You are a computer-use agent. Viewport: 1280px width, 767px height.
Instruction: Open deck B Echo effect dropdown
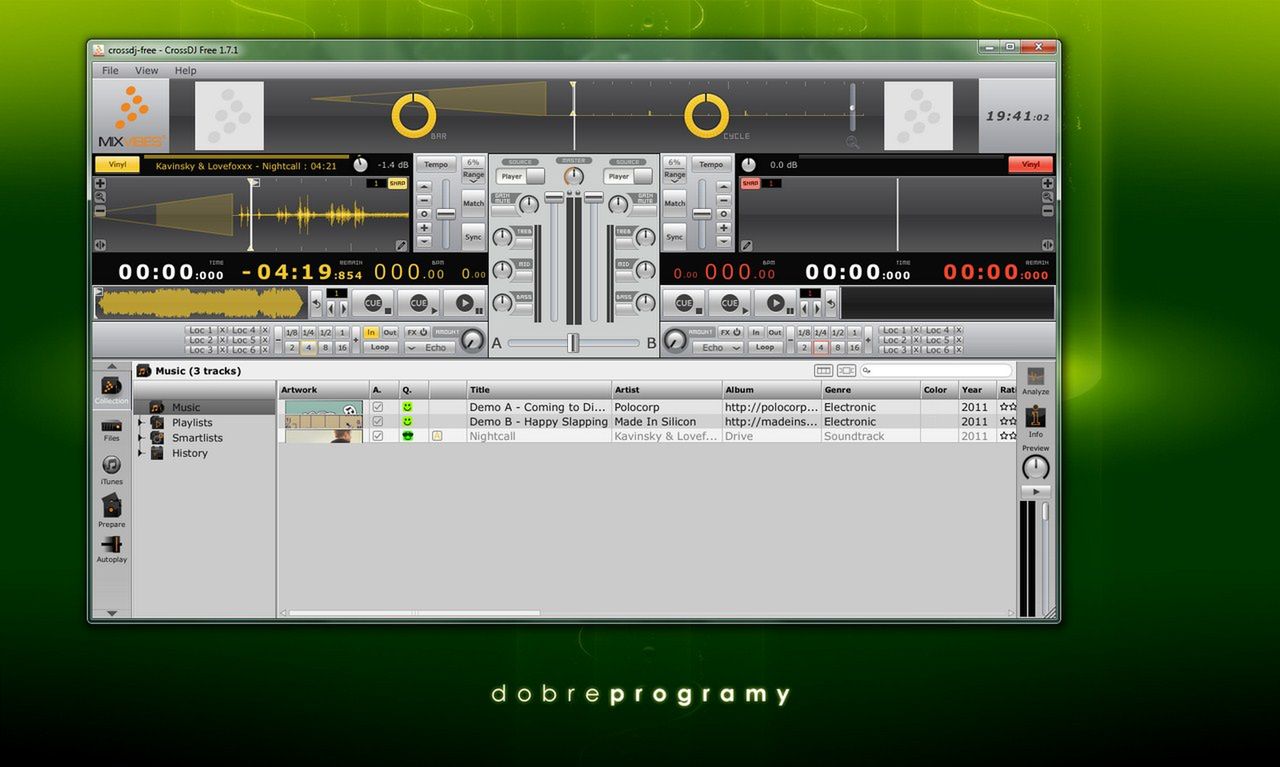point(717,348)
